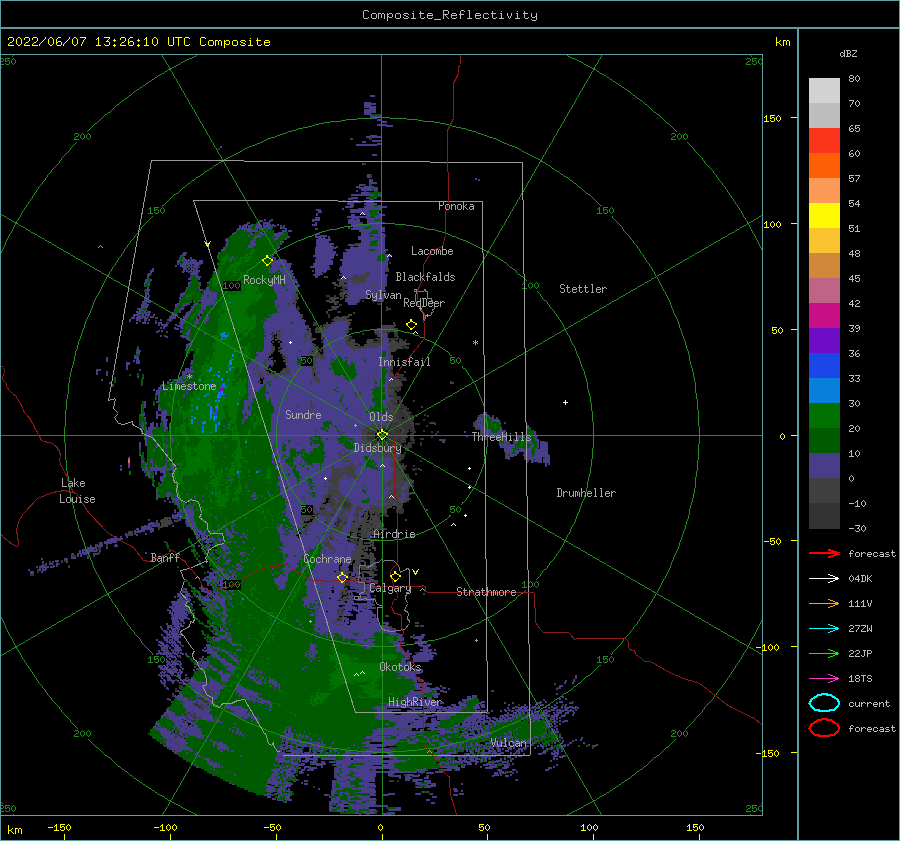Click the Strathmore label

click(x=486, y=592)
